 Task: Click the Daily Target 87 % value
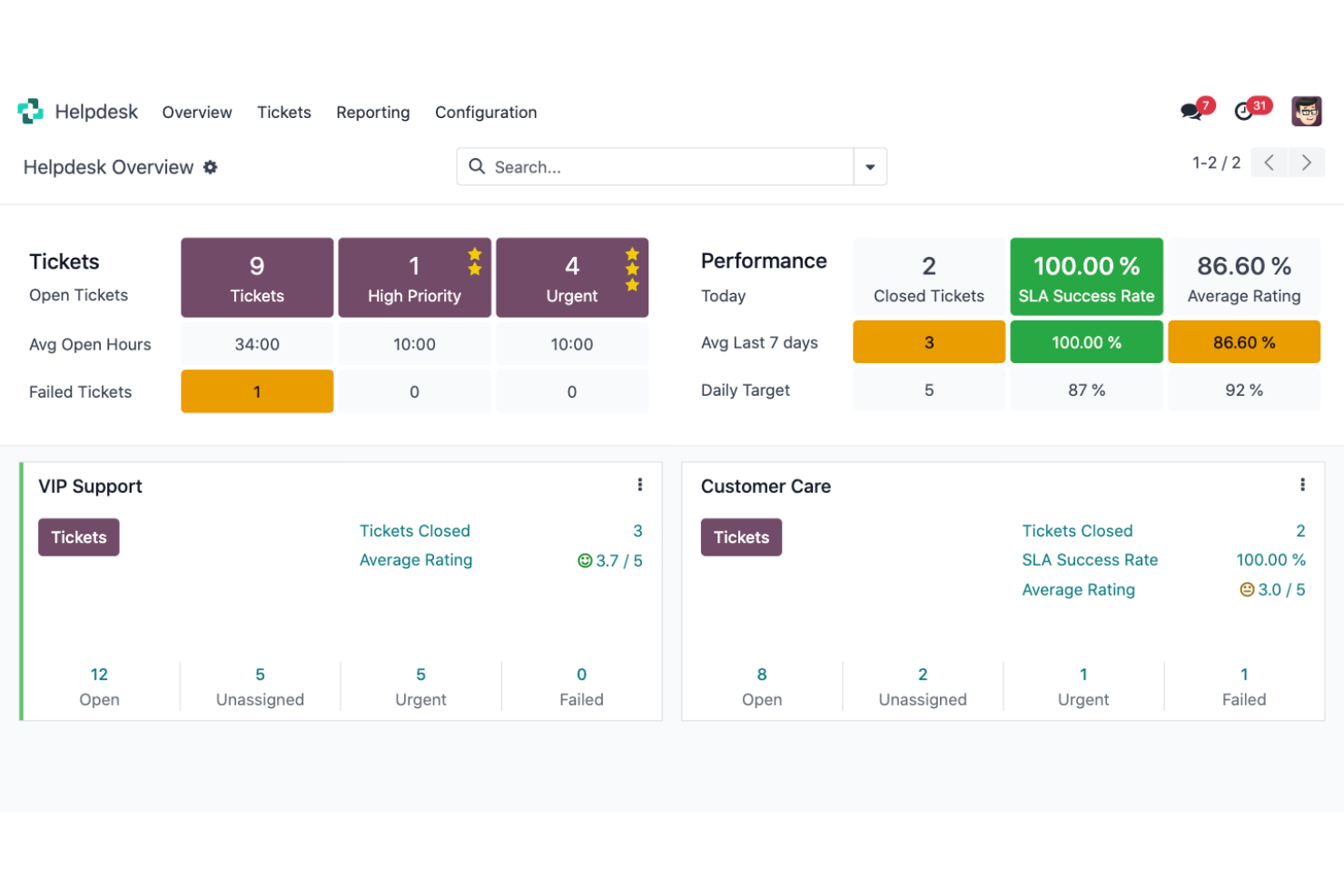(1087, 390)
